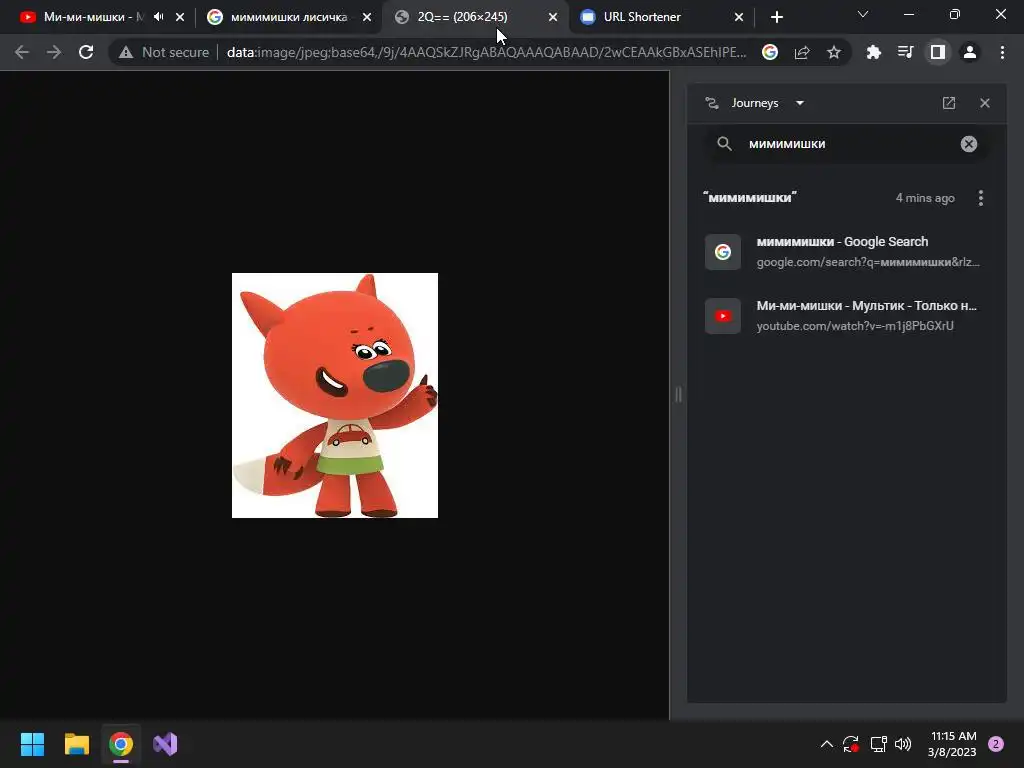Viewport: 1024px width, 768px height.
Task: Show hidden system tray icons
Action: pos(826,744)
